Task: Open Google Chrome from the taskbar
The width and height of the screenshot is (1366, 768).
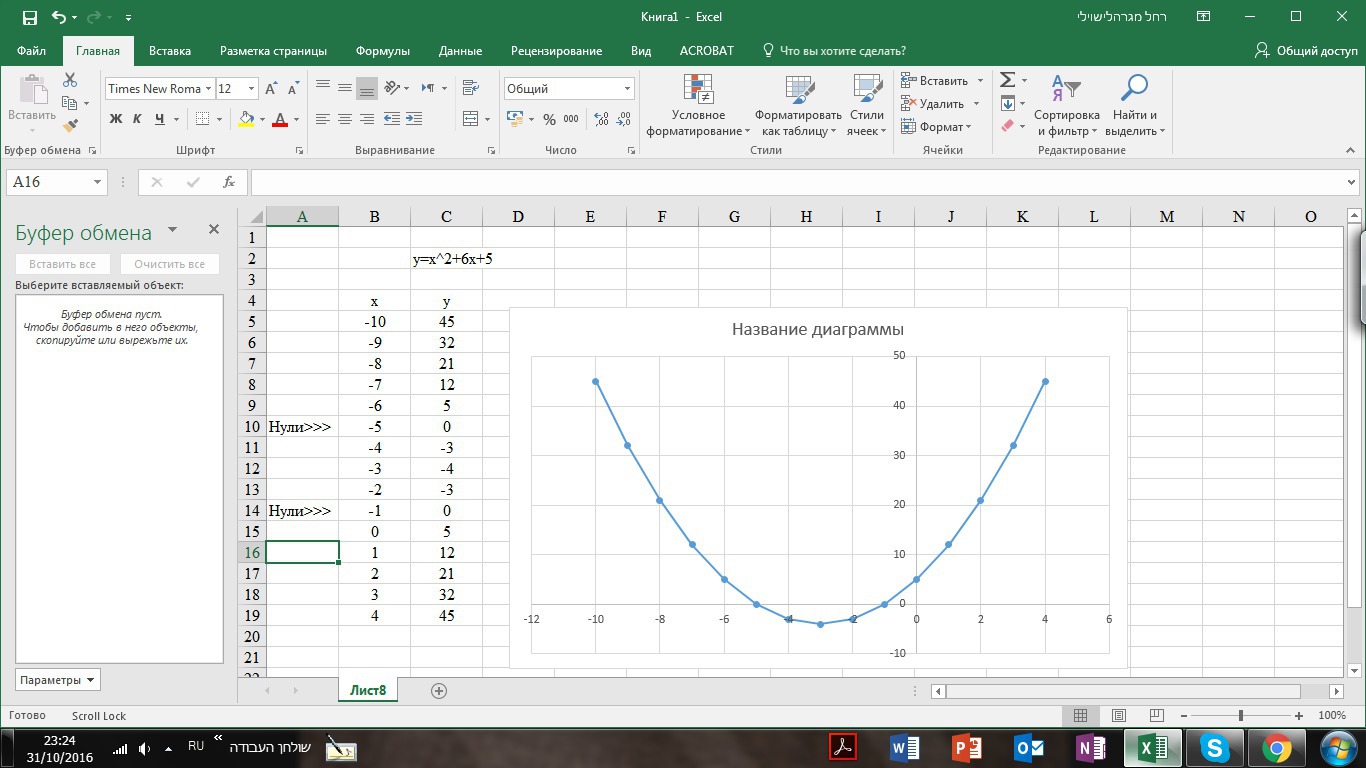Action: [1276, 748]
